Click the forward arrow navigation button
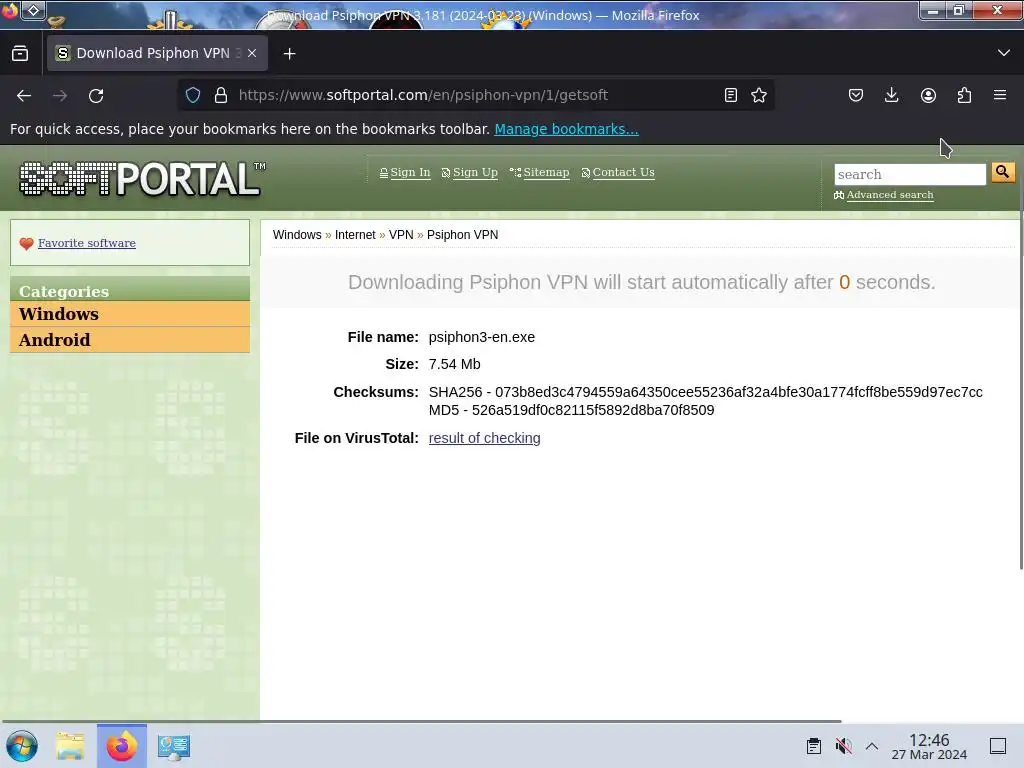The height and width of the screenshot is (768, 1024). pyautogui.click(x=60, y=95)
